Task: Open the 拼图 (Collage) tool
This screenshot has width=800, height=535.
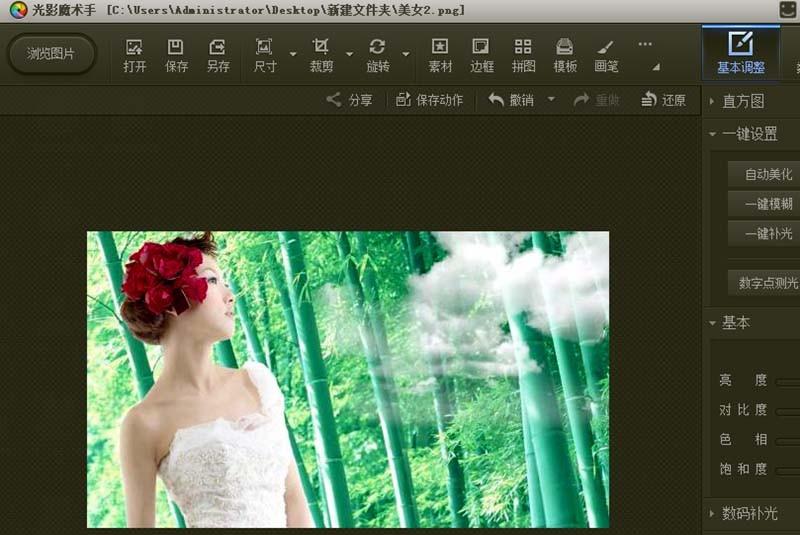Action: [x=523, y=54]
